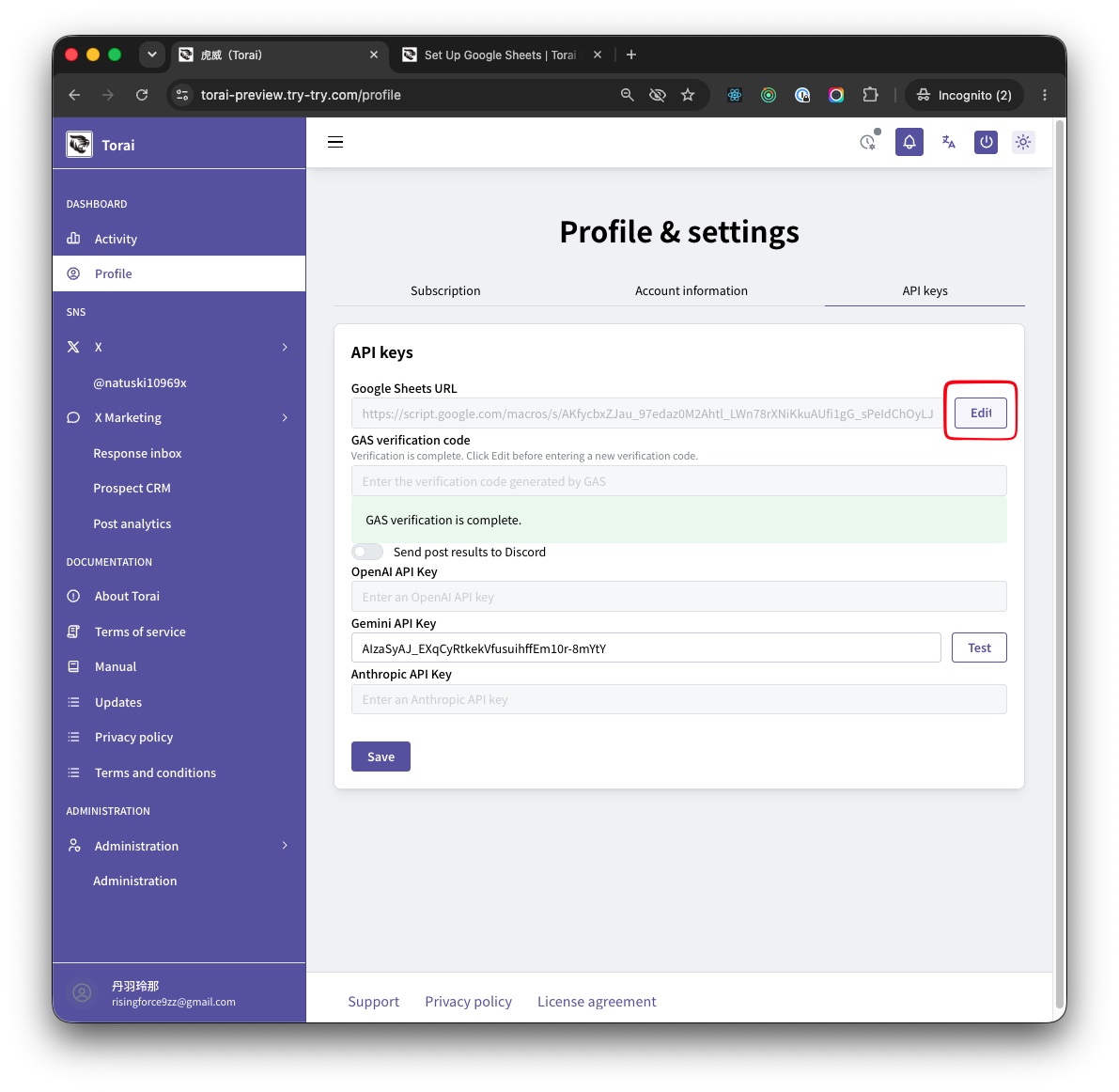Click the Torai tiger logo icon
This screenshot has width=1119, height=1092.
[x=79, y=144]
